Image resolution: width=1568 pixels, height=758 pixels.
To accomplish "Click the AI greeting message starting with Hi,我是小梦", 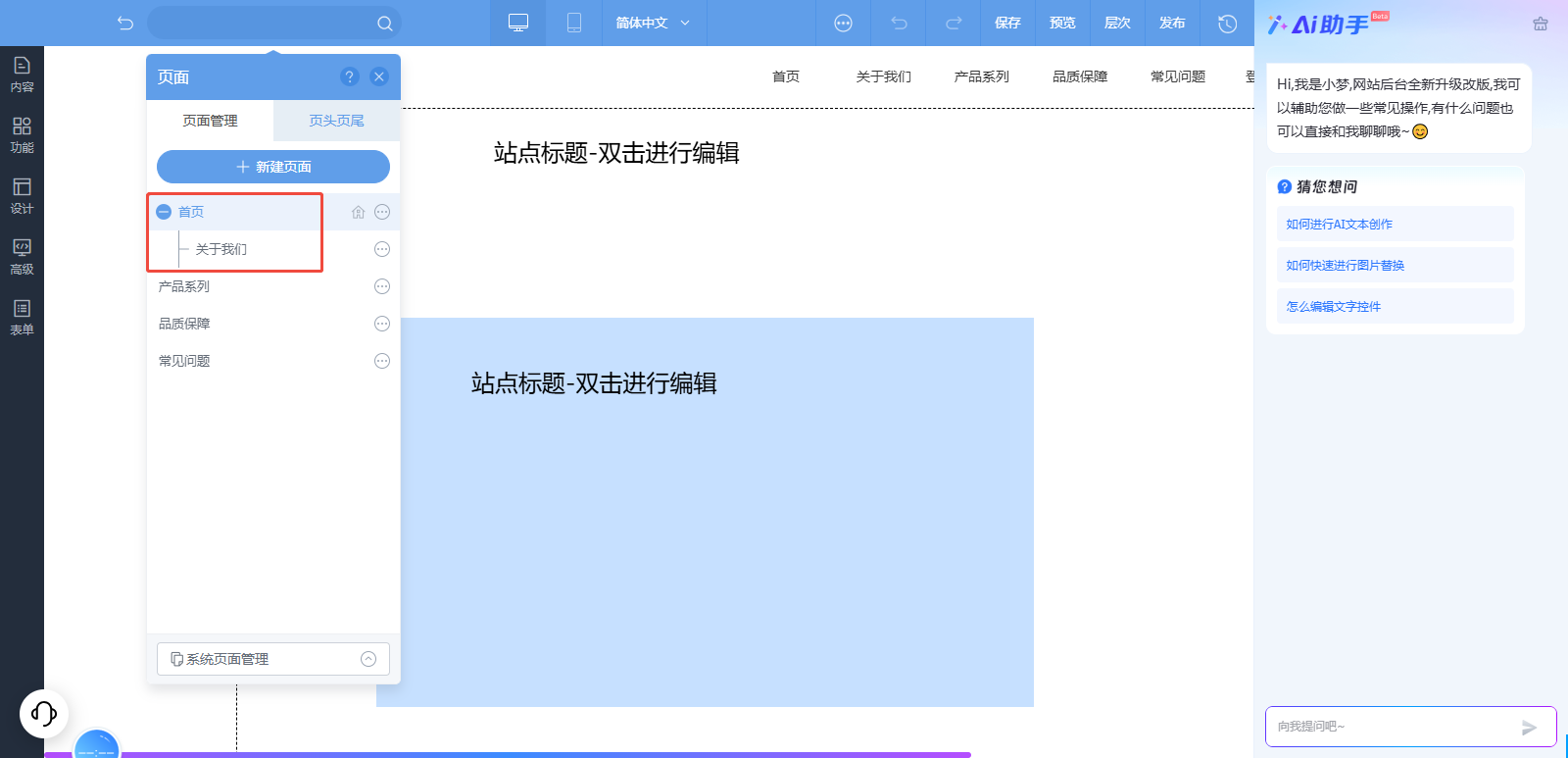I will (1398, 108).
